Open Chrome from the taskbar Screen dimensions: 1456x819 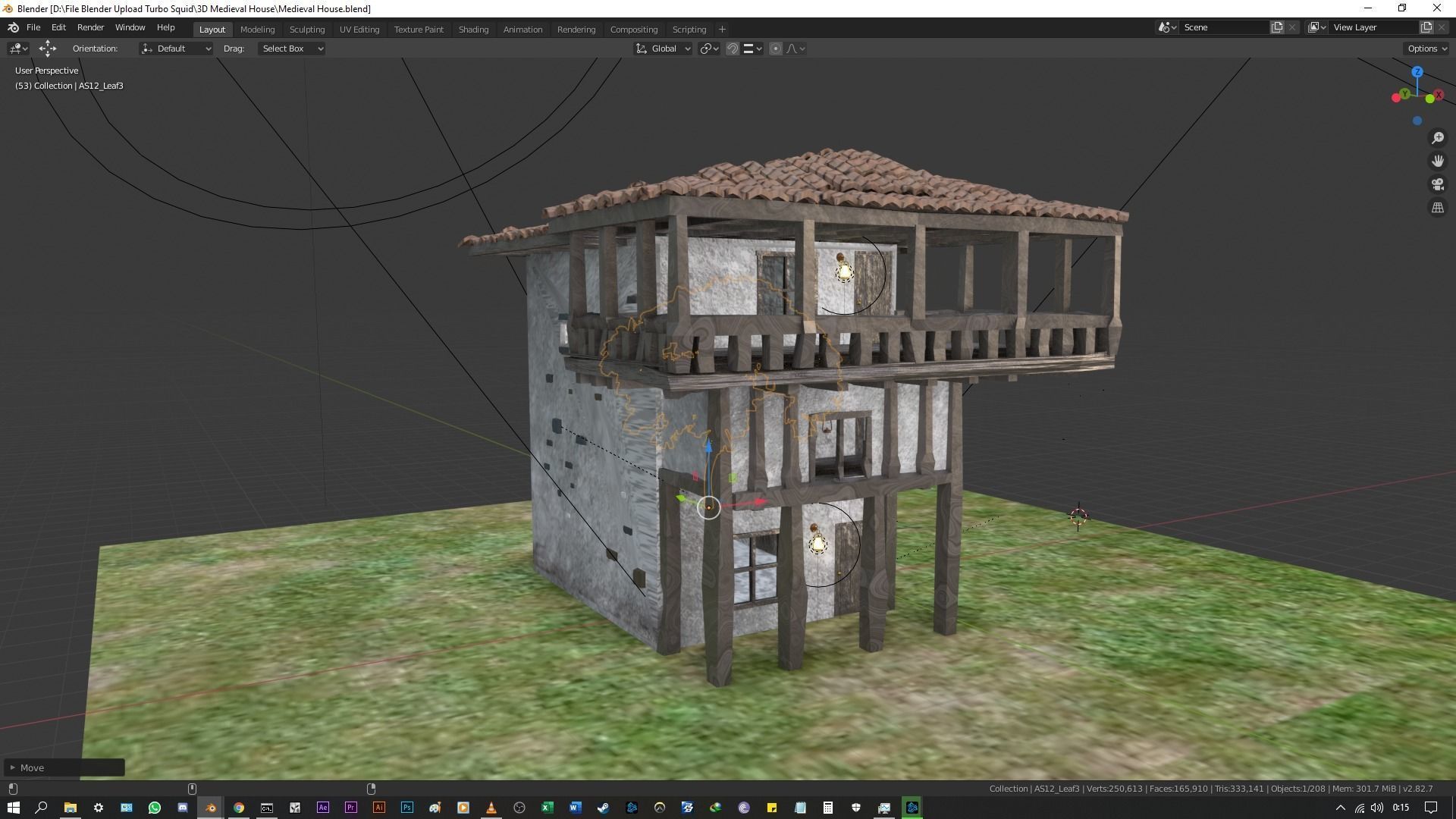pos(239,808)
